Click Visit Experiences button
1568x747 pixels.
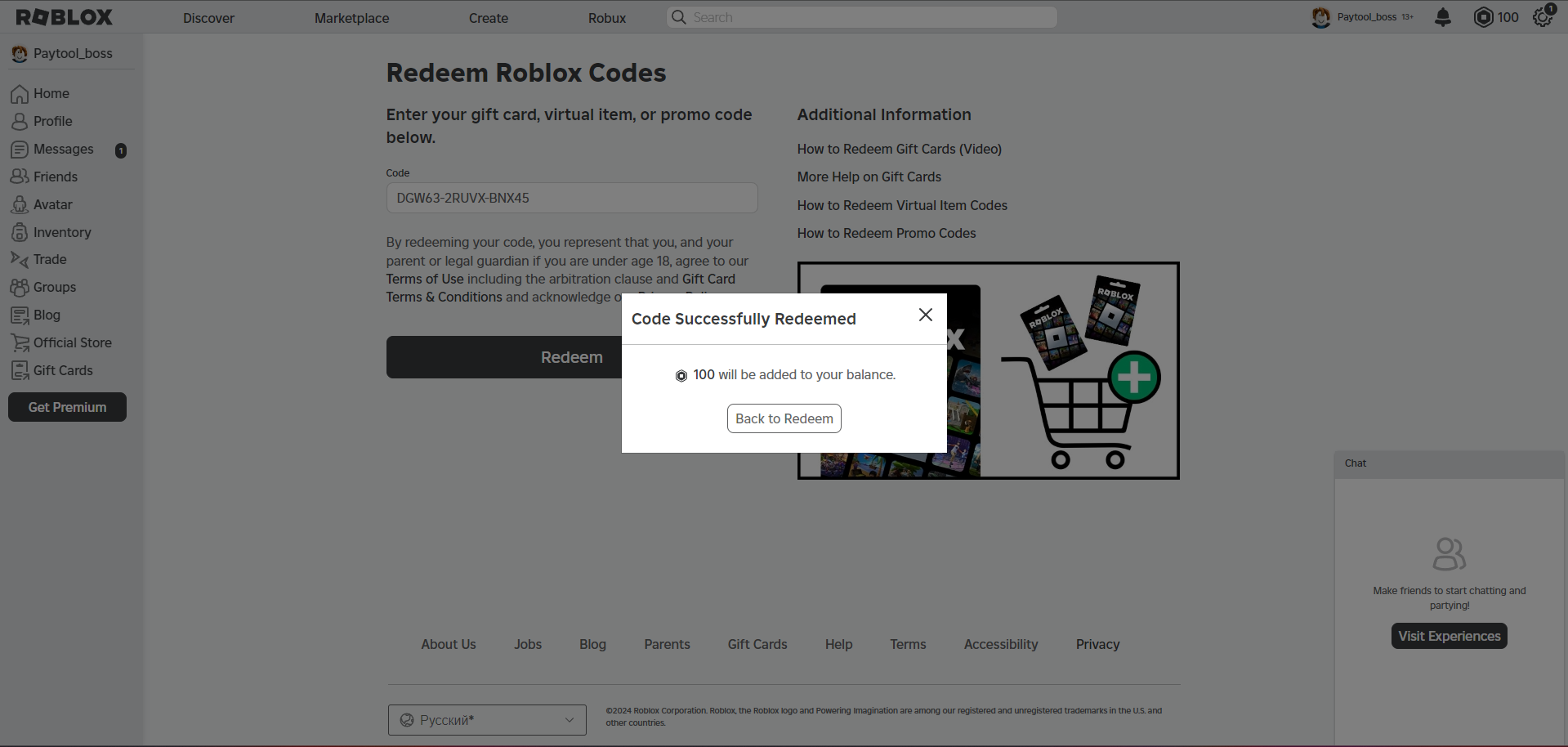pyautogui.click(x=1450, y=636)
